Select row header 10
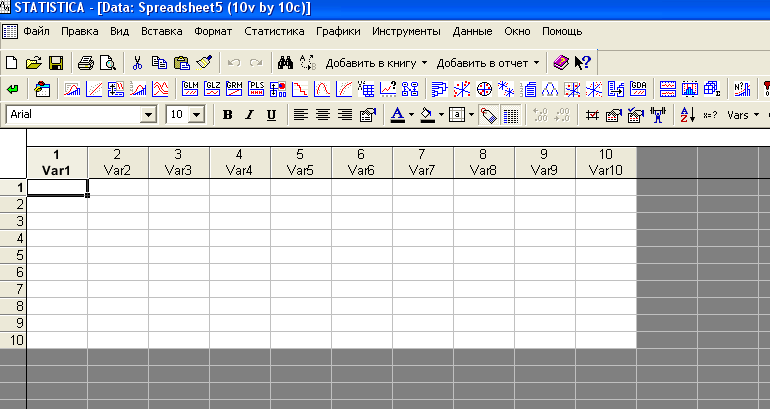 pyautogui.click(x=13, y=340)
